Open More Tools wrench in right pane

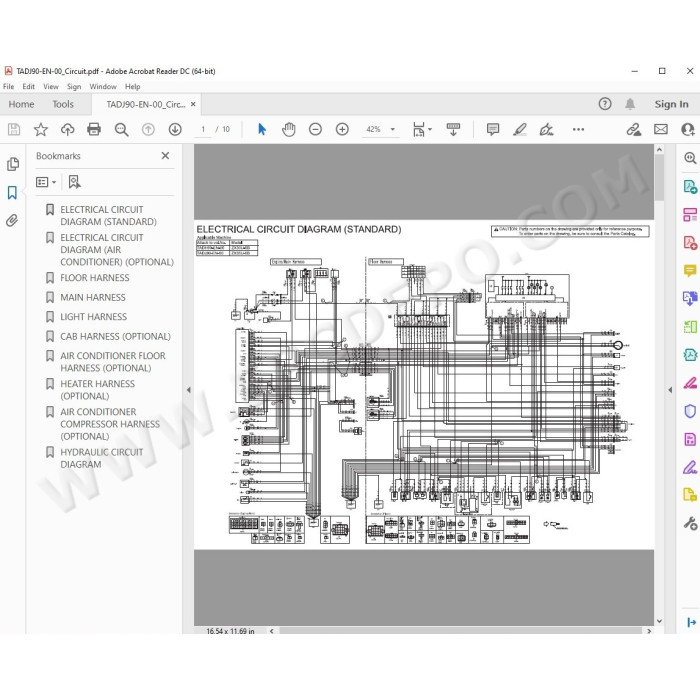point(690,523)
